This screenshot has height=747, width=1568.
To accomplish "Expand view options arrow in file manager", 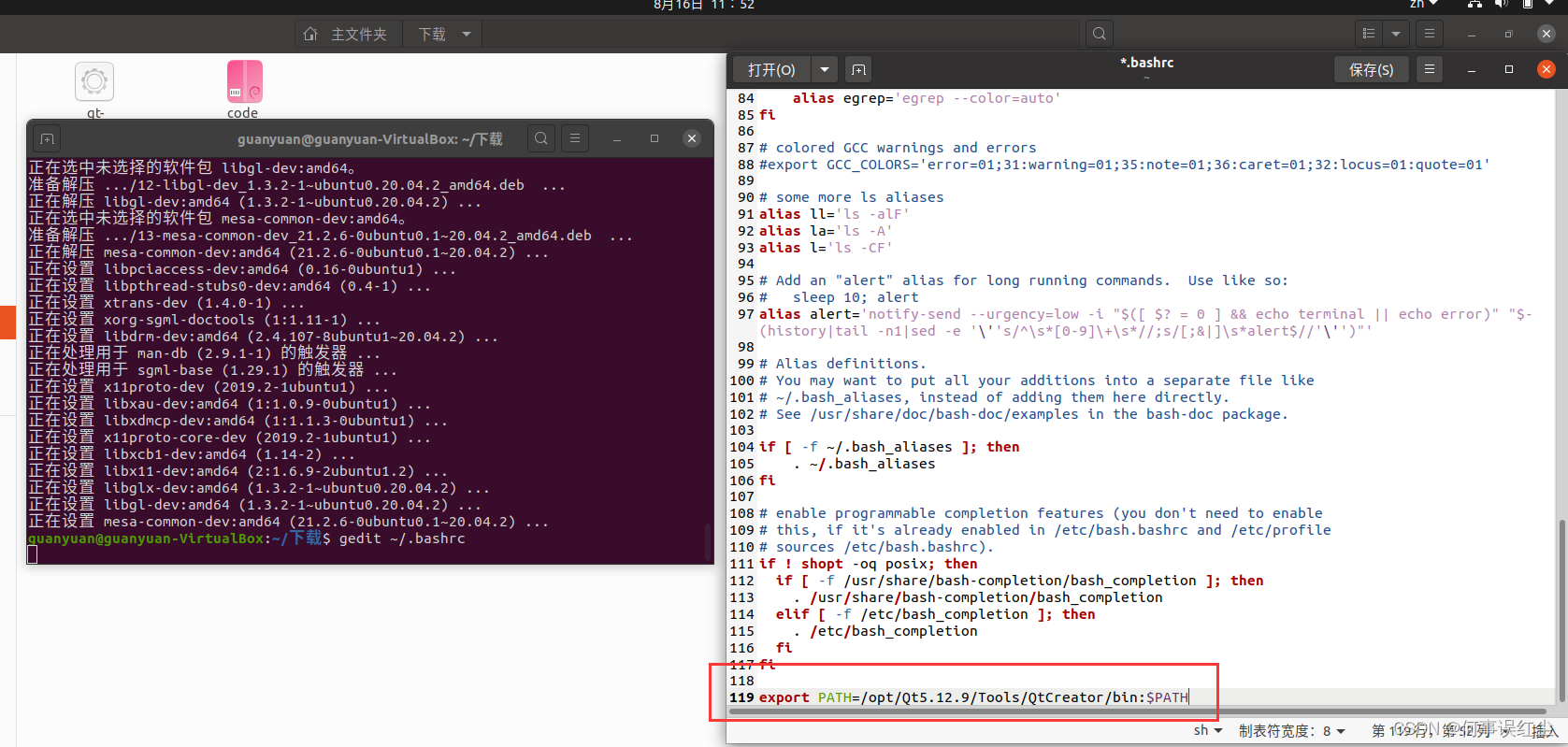I will point(1396,34).
